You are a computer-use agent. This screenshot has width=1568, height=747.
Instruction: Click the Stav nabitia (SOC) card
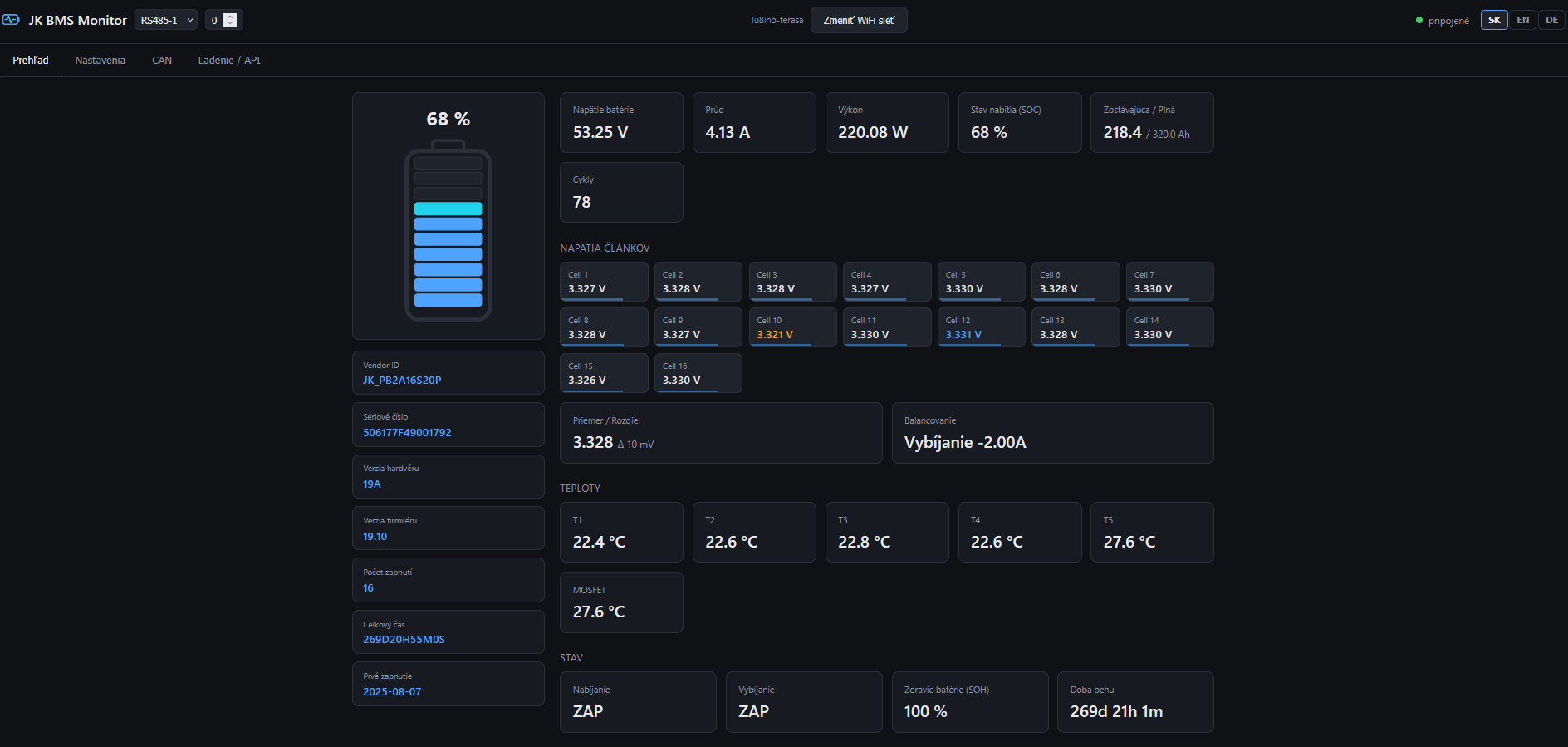(1020, 122)
